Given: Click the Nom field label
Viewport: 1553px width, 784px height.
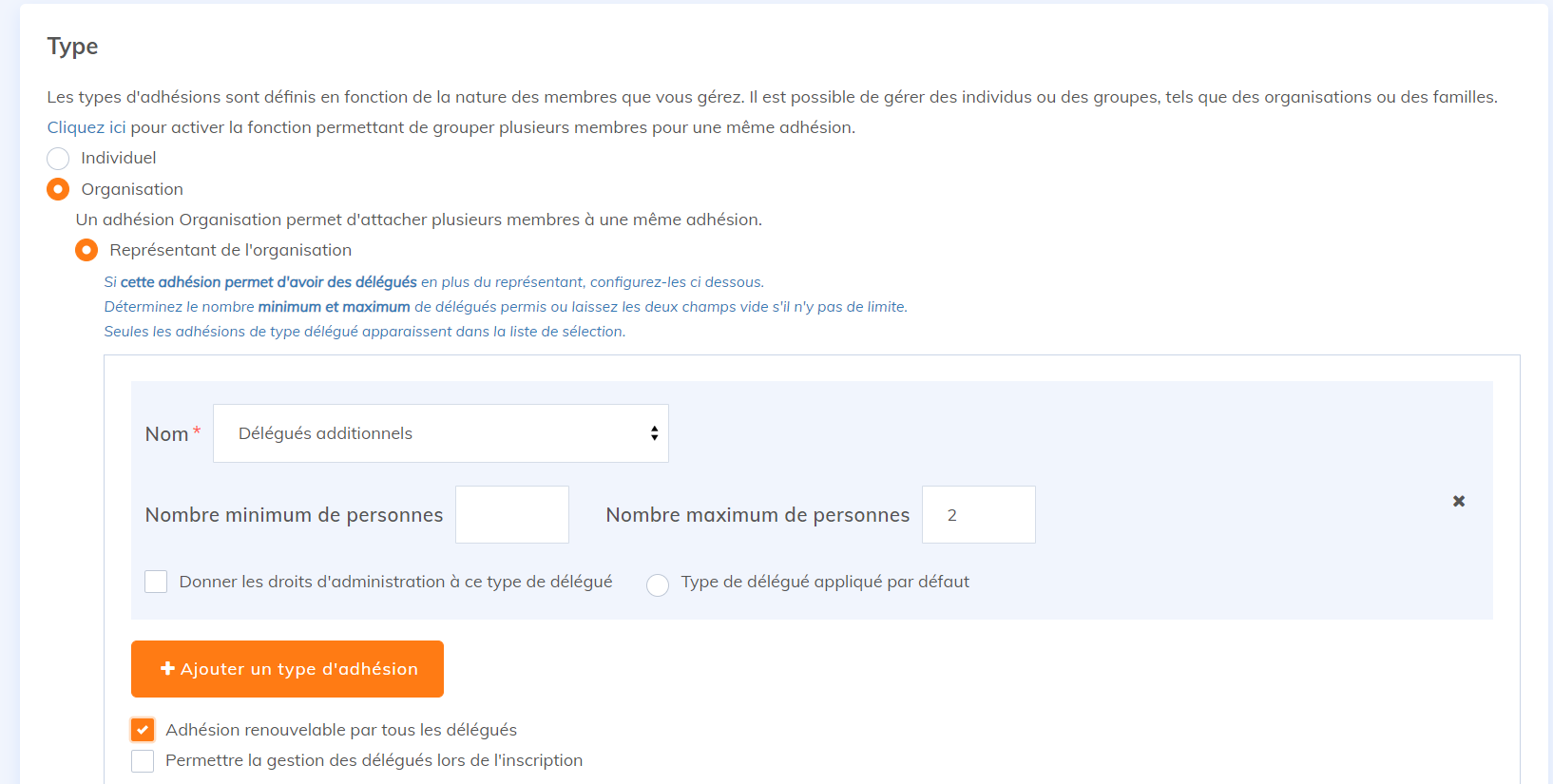Looking at the screenshot, I should click(x=166, y=434).
